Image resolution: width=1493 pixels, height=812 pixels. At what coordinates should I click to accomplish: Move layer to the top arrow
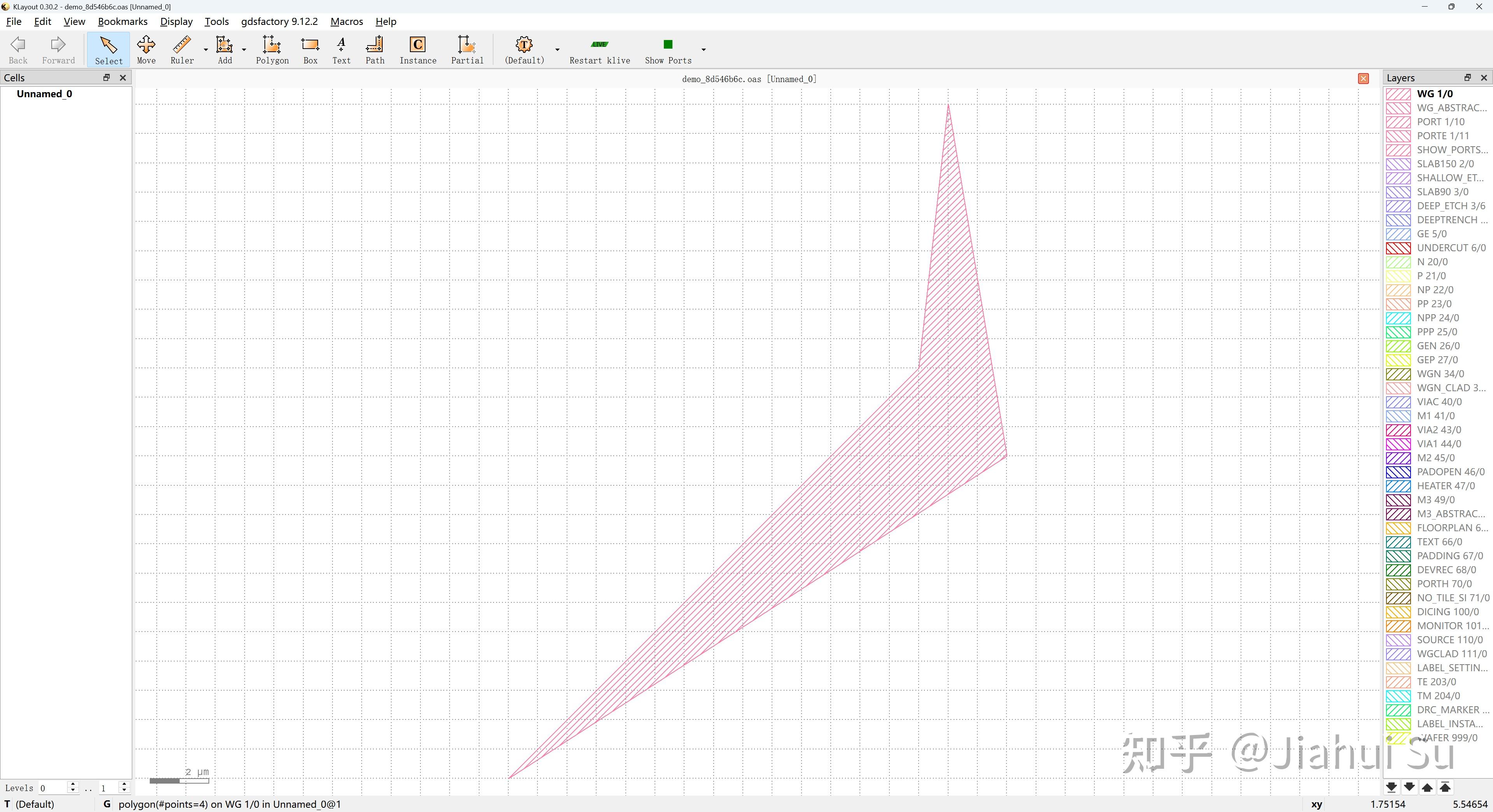pos(1446,787)
